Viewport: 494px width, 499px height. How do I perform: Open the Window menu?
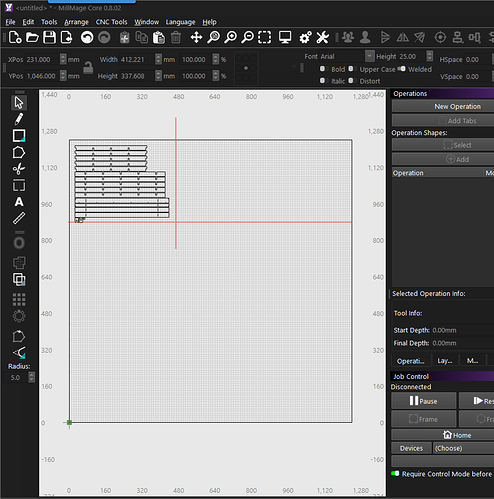pyautogui.click(x=146, y=22)
